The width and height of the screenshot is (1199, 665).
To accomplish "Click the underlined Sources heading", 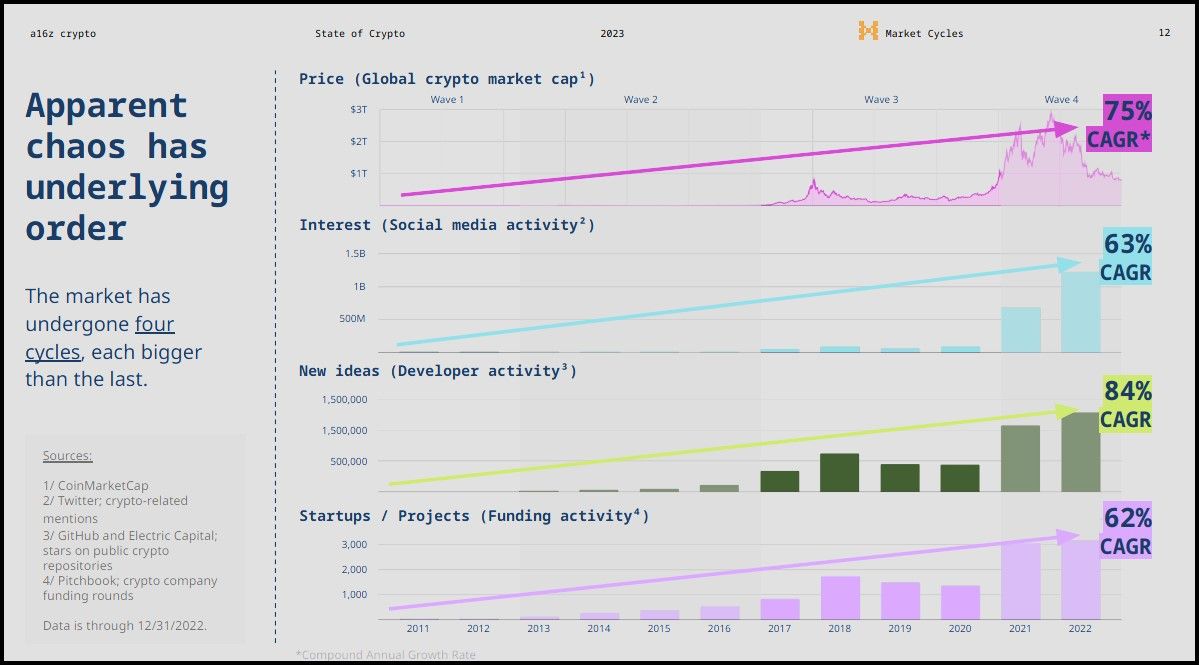I will coord(67,456).
